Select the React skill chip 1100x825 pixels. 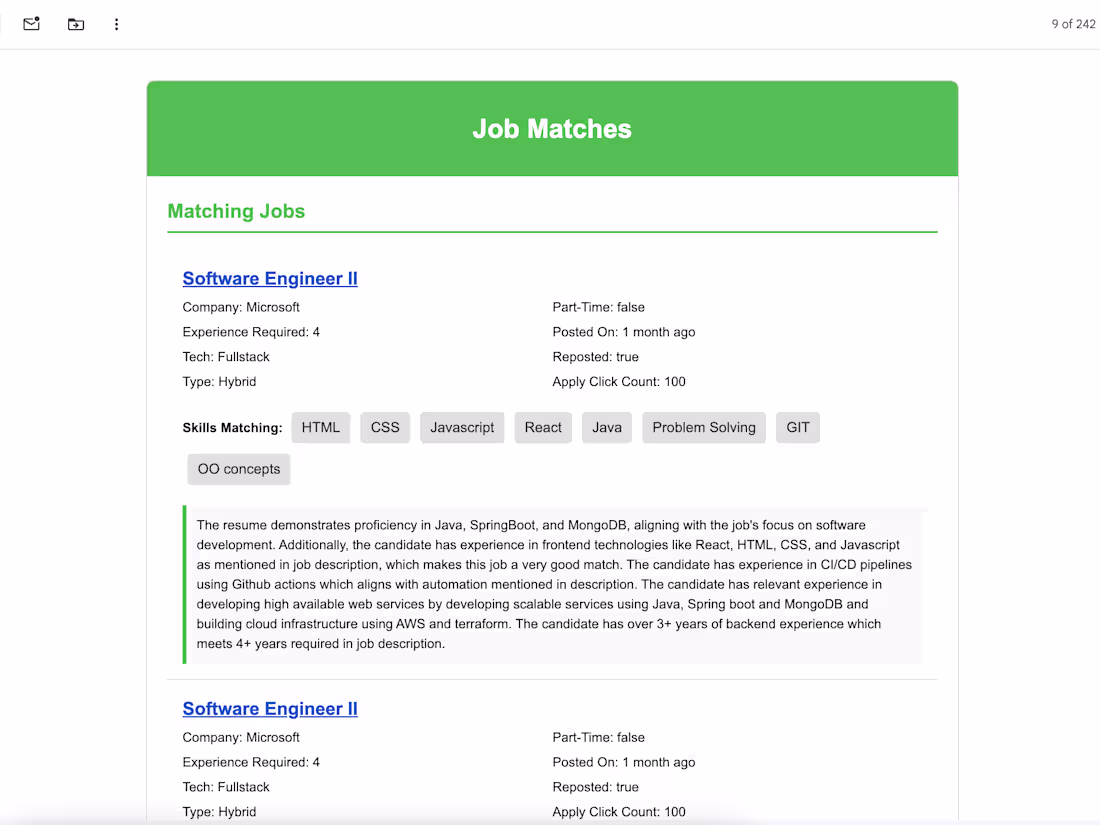click(543, 427)
